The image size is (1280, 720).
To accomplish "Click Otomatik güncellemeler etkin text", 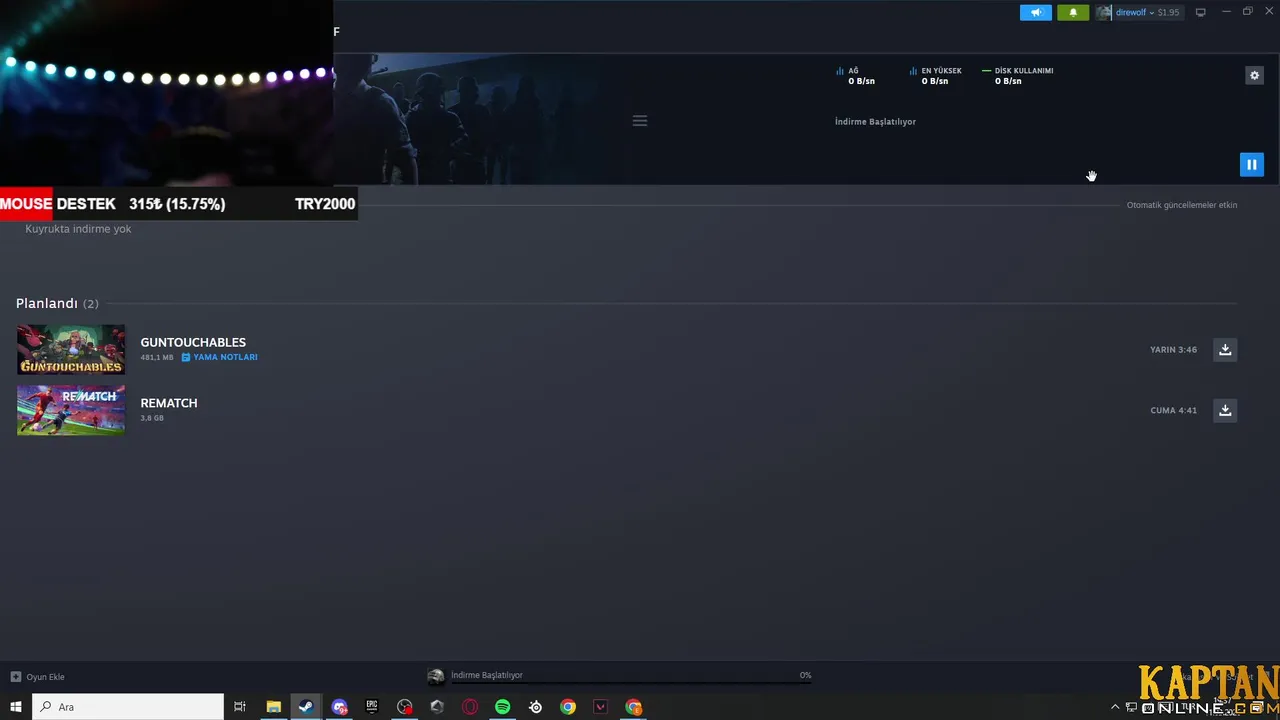I will pos(1182,205).
